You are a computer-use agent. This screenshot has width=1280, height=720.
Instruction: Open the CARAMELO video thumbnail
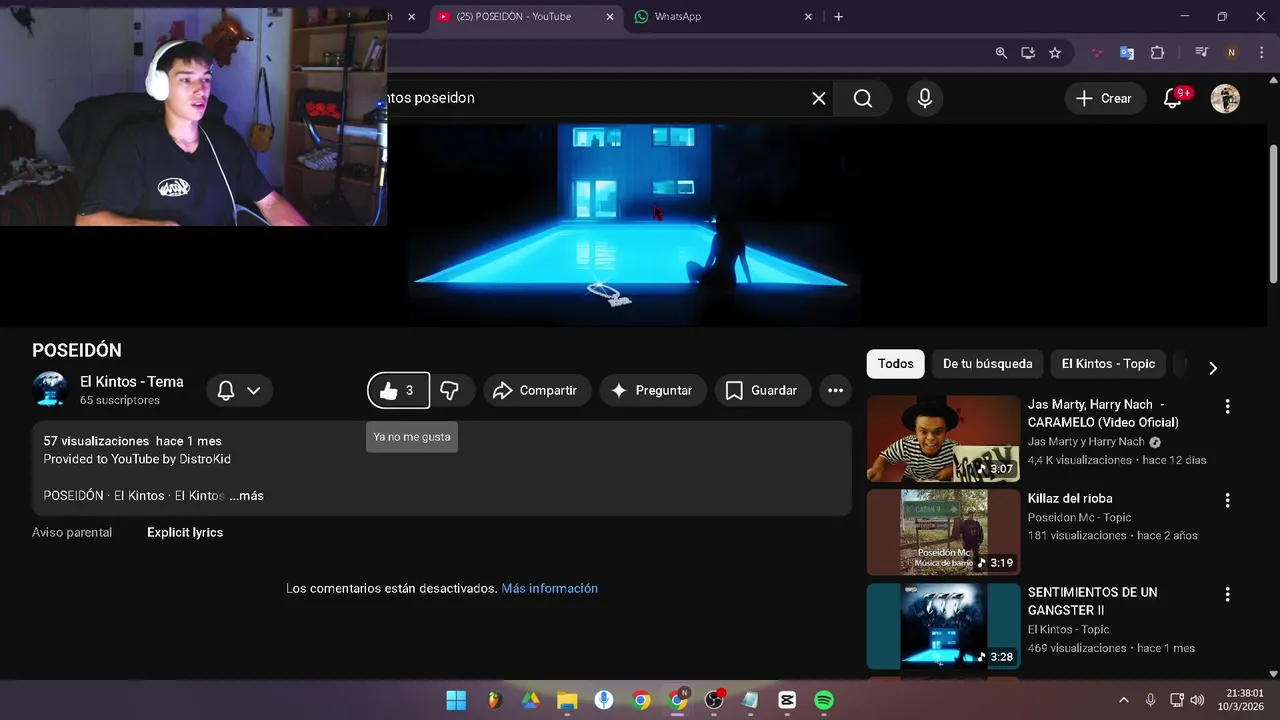pos(943,439)
